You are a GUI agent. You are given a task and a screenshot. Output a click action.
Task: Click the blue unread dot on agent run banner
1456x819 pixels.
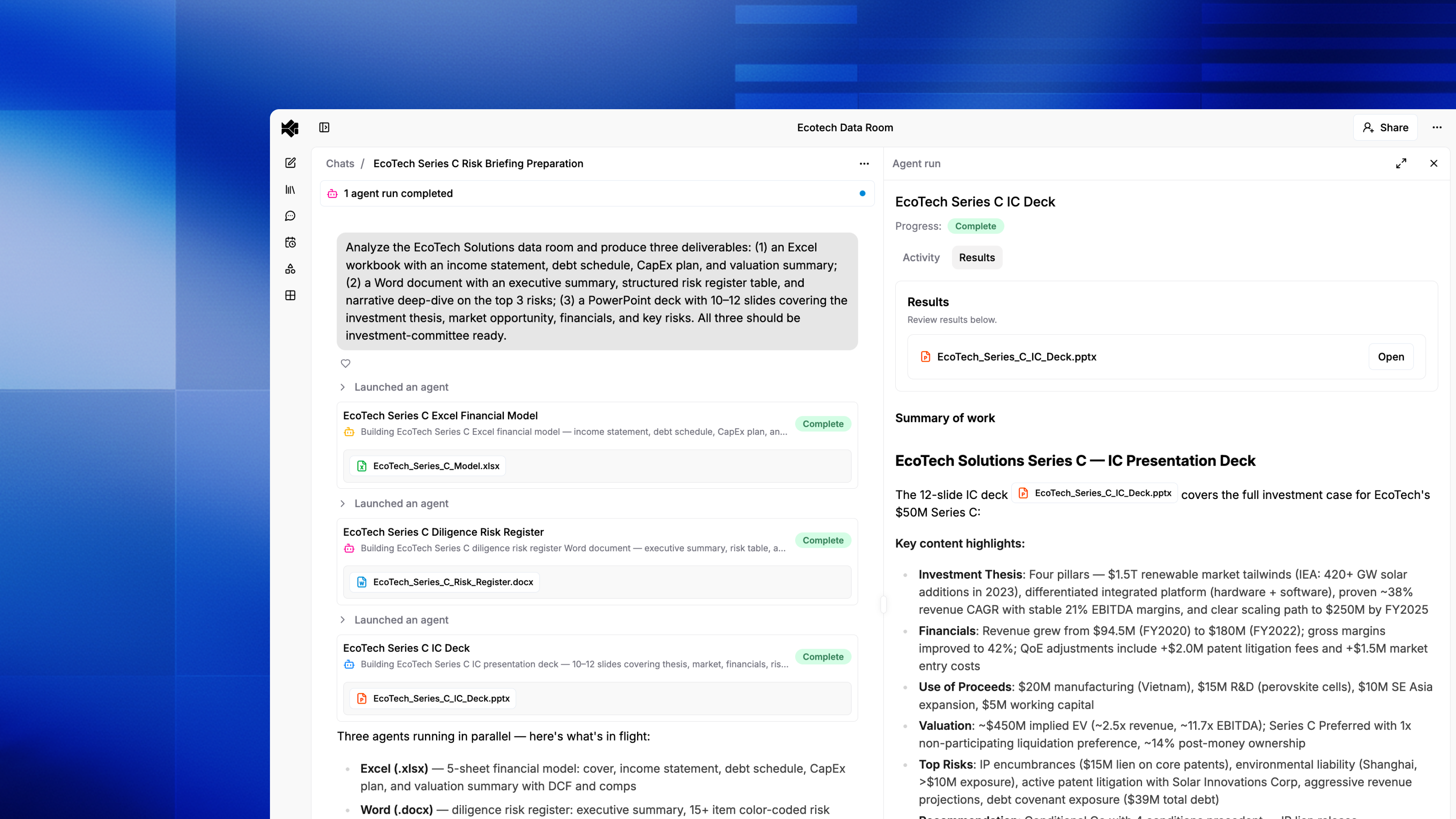coord(863,194)
